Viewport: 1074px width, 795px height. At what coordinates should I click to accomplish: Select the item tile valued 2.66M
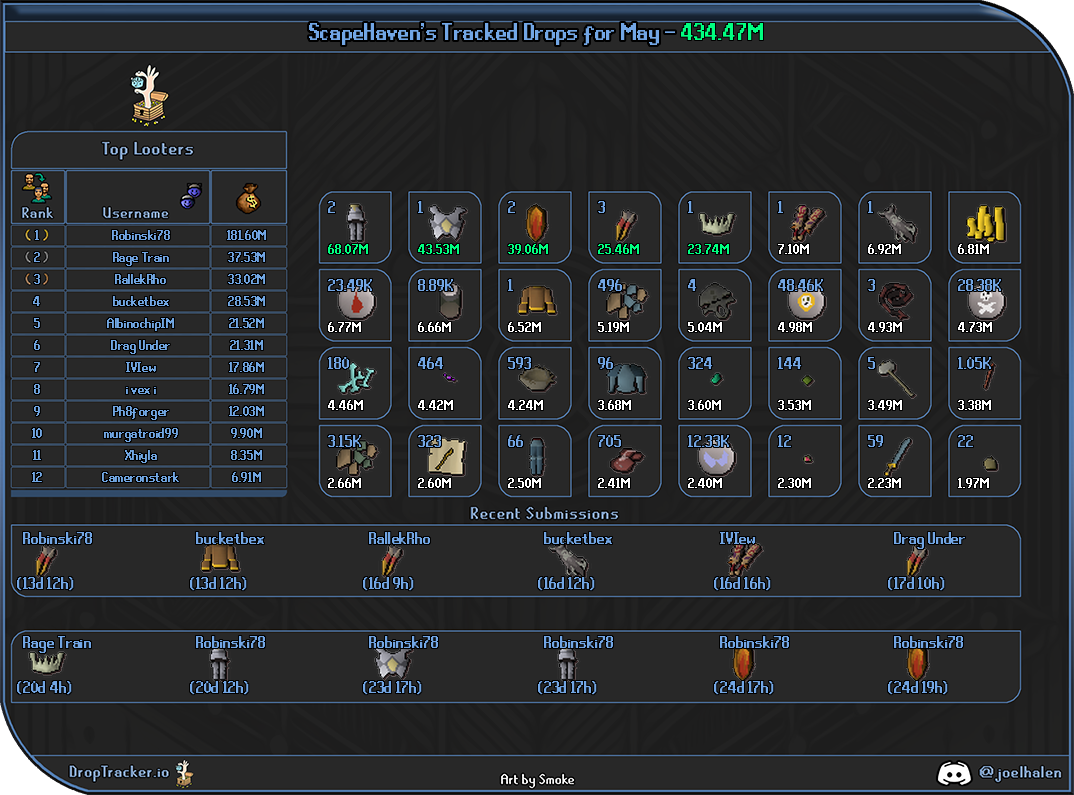355,462
